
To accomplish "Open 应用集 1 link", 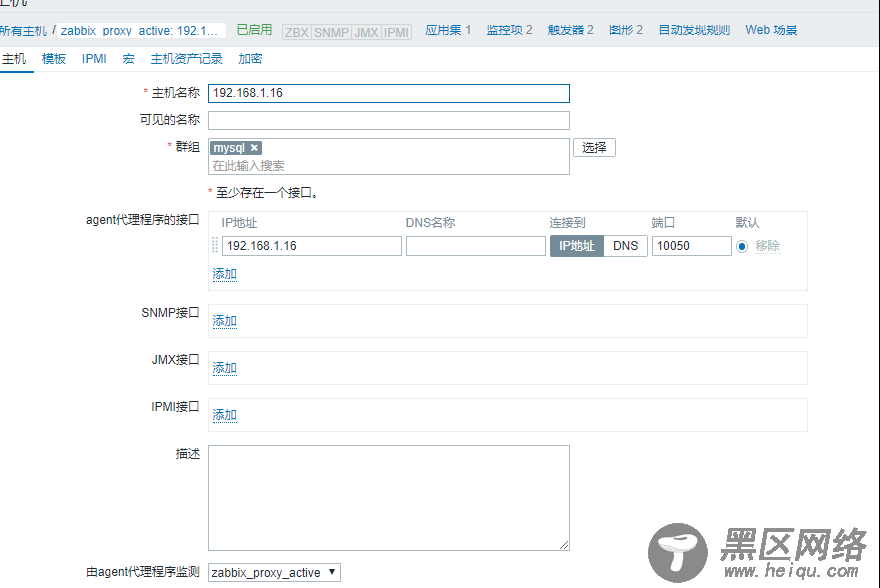I will (x=448, y=30).
